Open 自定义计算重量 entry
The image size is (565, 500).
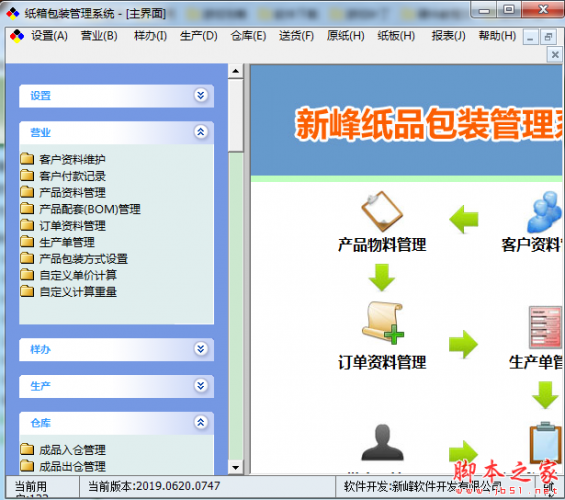[78, 292]
